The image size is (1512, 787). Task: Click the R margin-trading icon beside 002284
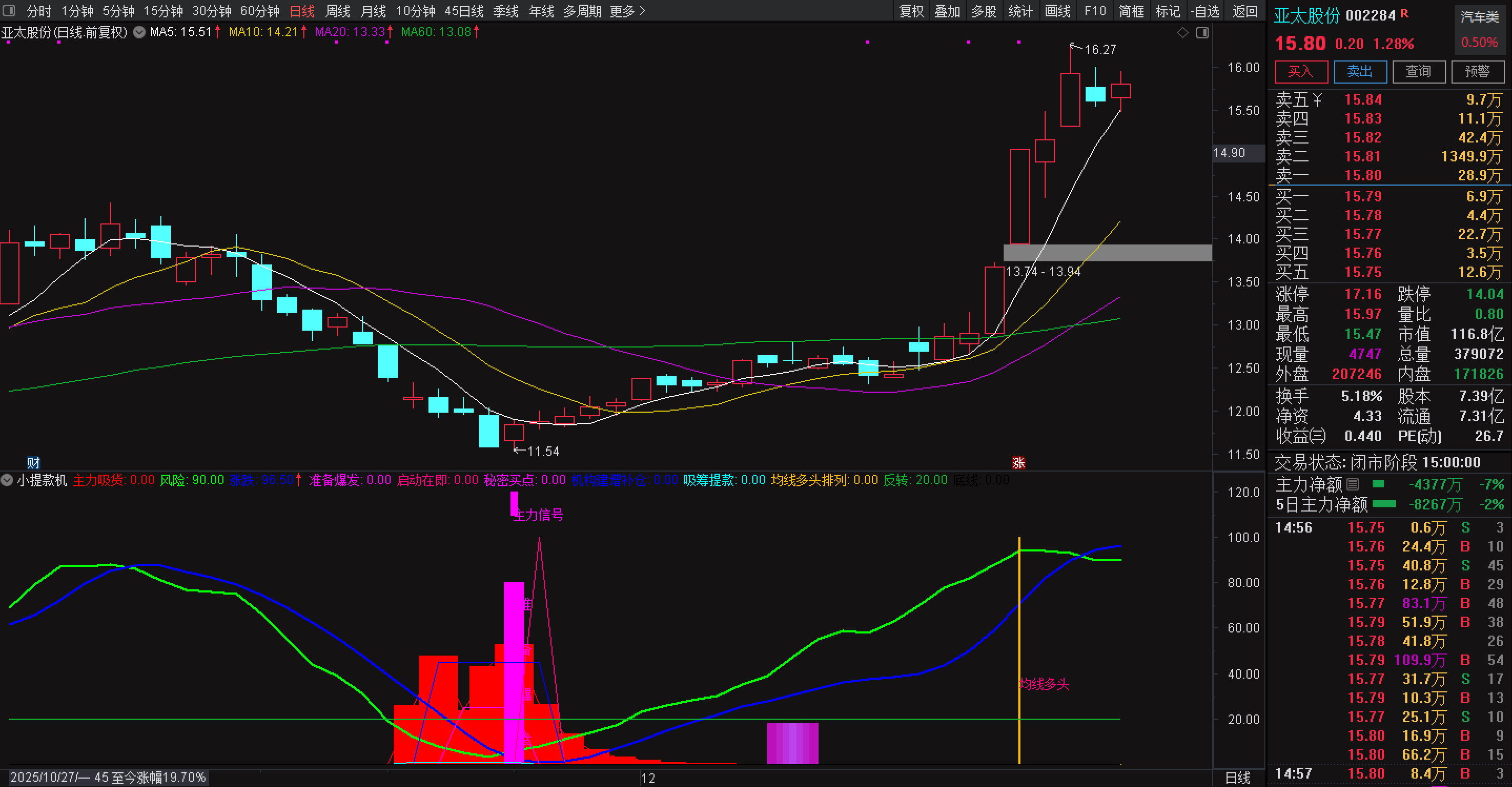click(x=1404, y=14)
